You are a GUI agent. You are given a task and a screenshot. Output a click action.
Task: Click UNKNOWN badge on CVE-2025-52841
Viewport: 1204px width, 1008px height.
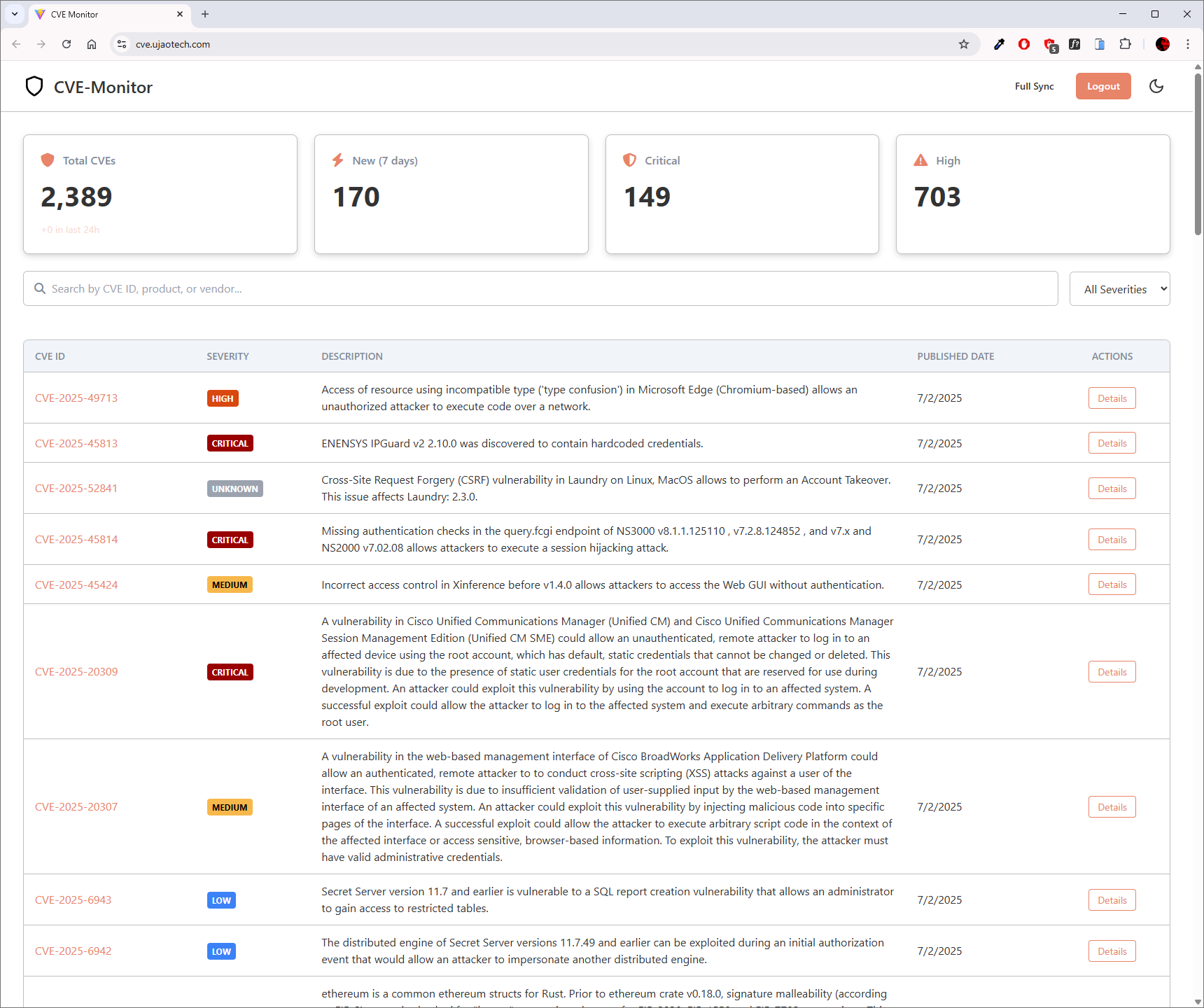coord(234,489)
